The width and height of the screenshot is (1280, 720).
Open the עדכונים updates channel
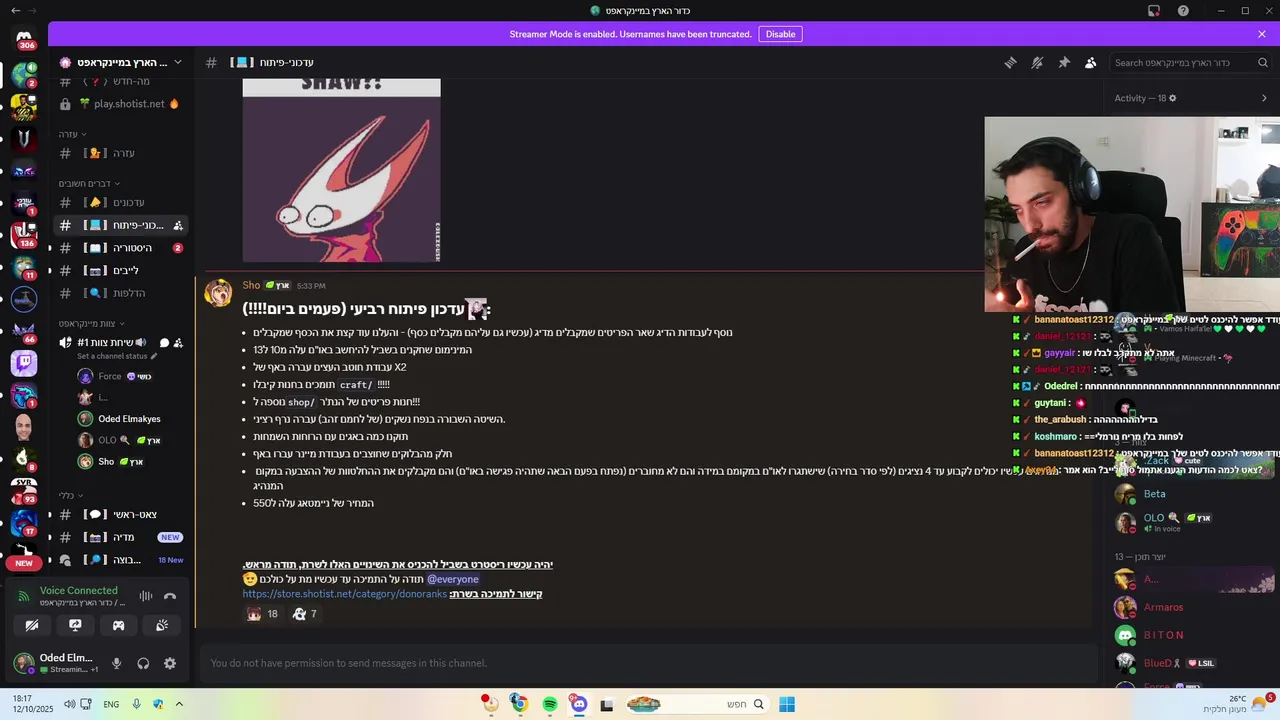pos(121,202)
